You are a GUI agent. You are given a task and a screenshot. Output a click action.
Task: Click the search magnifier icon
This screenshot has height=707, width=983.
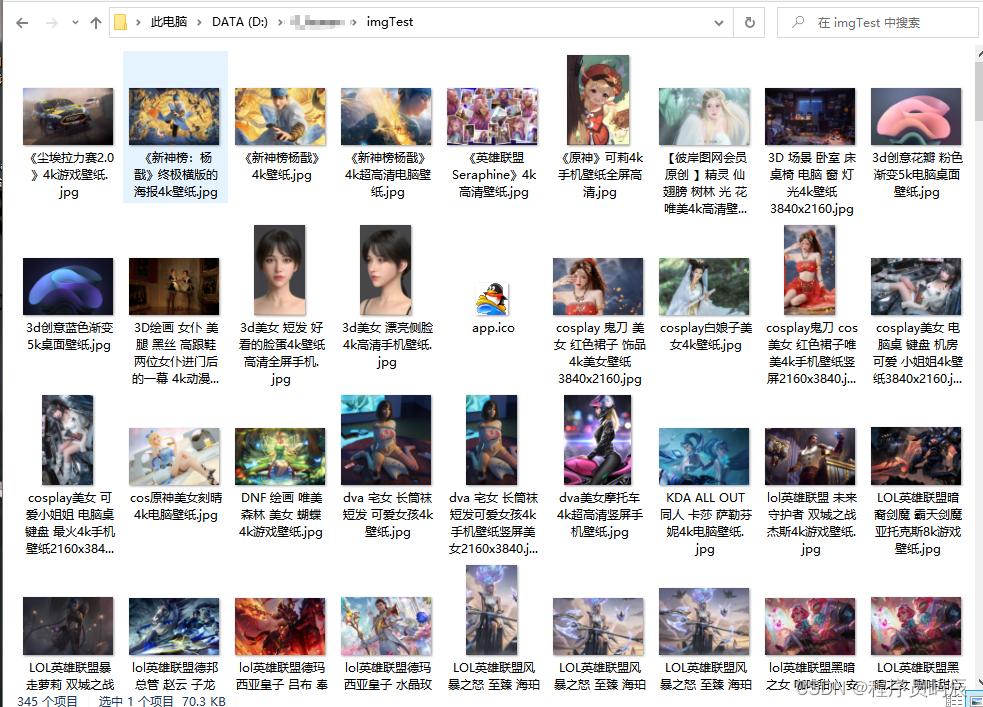798,23
